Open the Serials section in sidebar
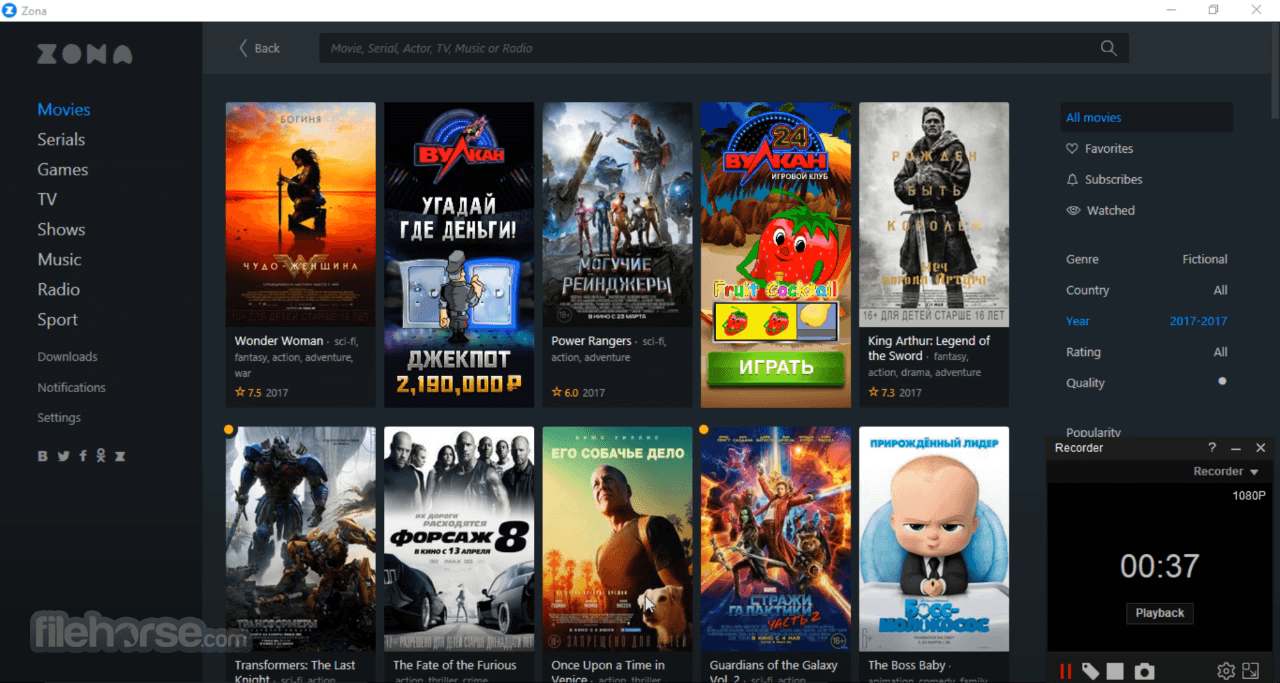This screenshot has width=1280, height=683. pos(61,140)
